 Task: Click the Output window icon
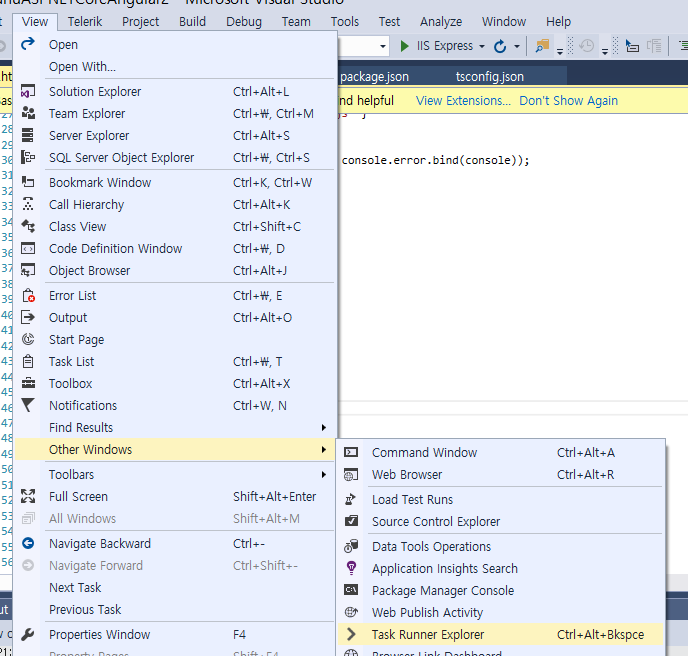pyautogui.click(x=28, y=317)
